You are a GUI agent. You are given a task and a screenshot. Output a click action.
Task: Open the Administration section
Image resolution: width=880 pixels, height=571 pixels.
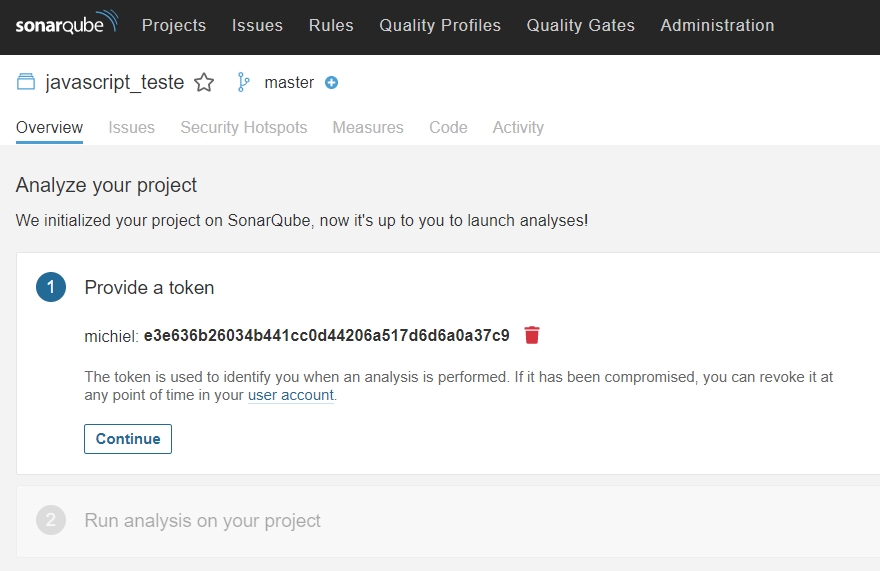tap(717, 25)
